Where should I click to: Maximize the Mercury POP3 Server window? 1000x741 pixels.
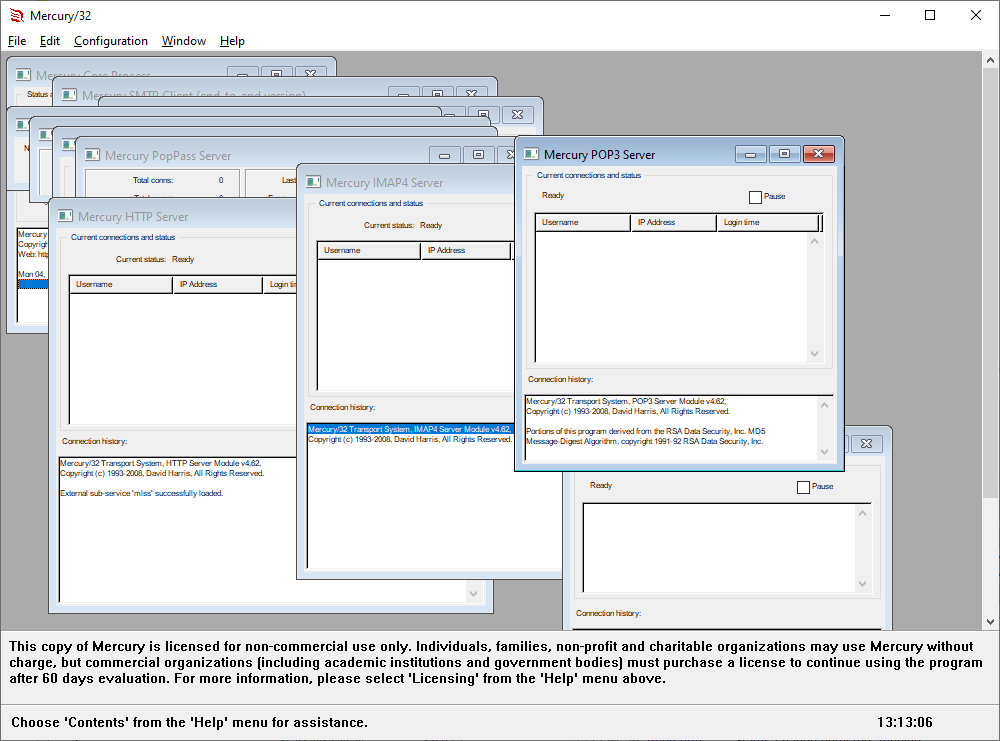pyautogui.click(x=785, y=154)
